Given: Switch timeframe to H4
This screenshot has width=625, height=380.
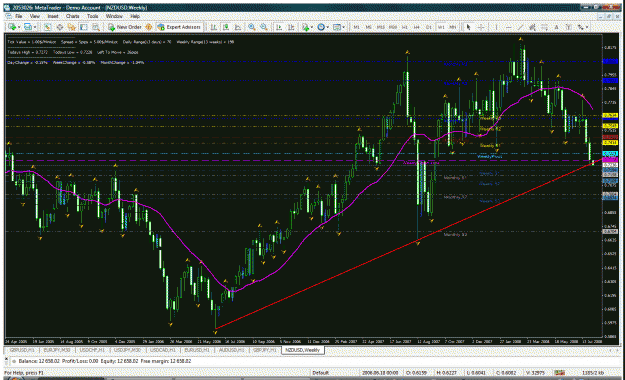Looking at the screenshot, I should 417,27.
